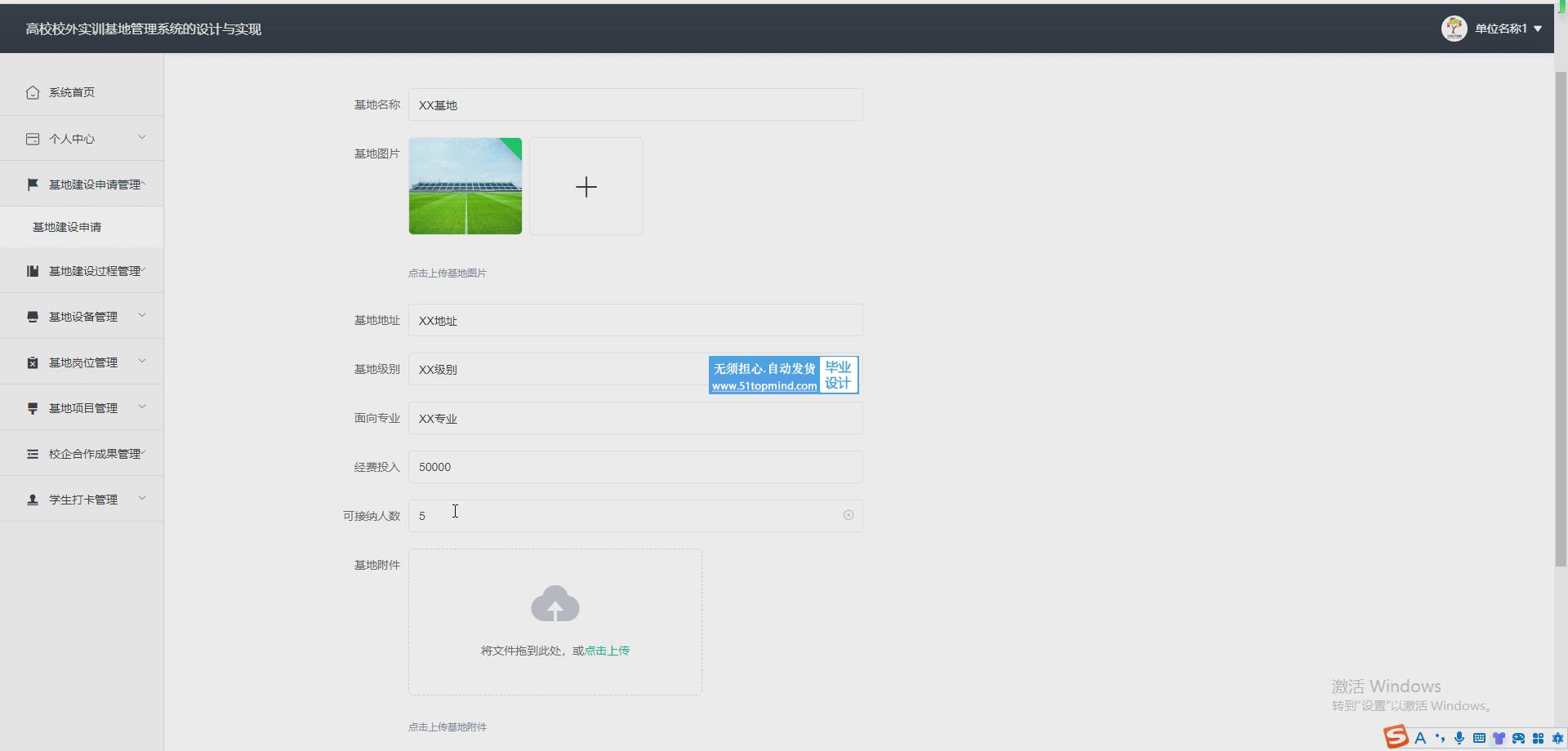Expand the 基地建设过程管理 chevron
The image size is (1568, 751).
144,270
